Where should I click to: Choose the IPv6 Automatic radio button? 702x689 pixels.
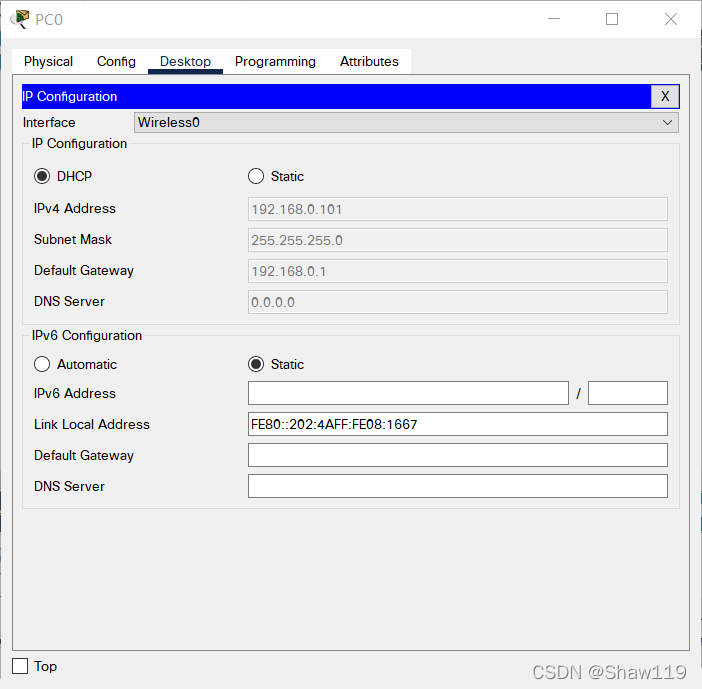pyautogui.click(x=42, y=364)
